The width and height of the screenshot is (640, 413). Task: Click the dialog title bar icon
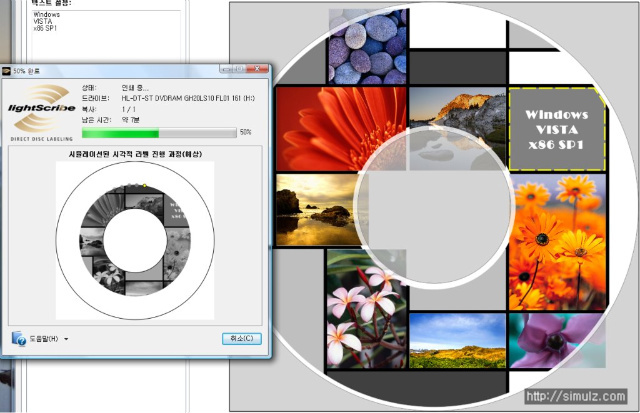pos(7,71)
